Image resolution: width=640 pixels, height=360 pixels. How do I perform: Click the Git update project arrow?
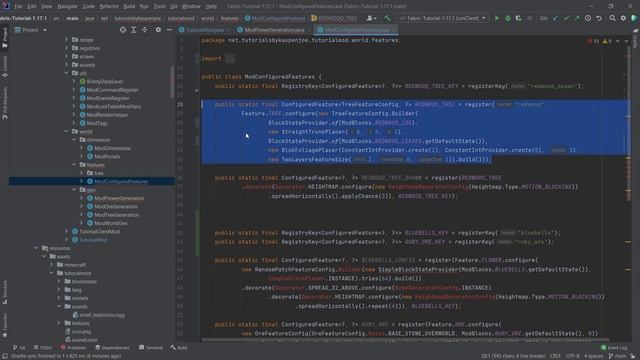point(556,18)
